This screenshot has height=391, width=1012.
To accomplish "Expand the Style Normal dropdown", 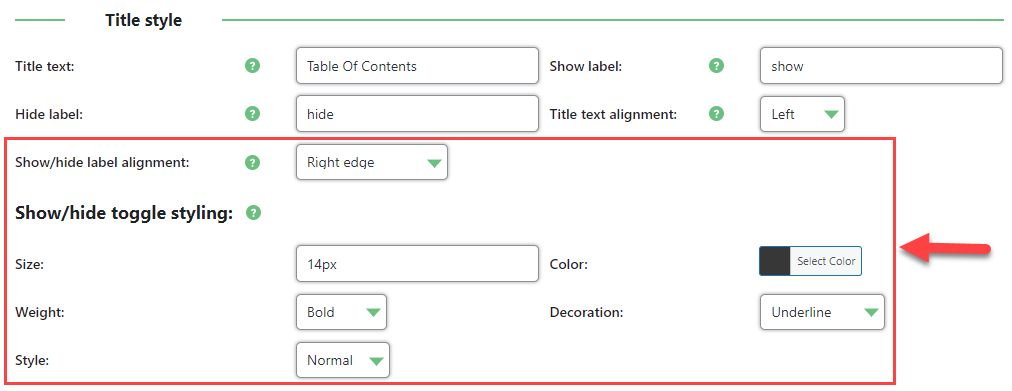I will (x=343, y=360).
